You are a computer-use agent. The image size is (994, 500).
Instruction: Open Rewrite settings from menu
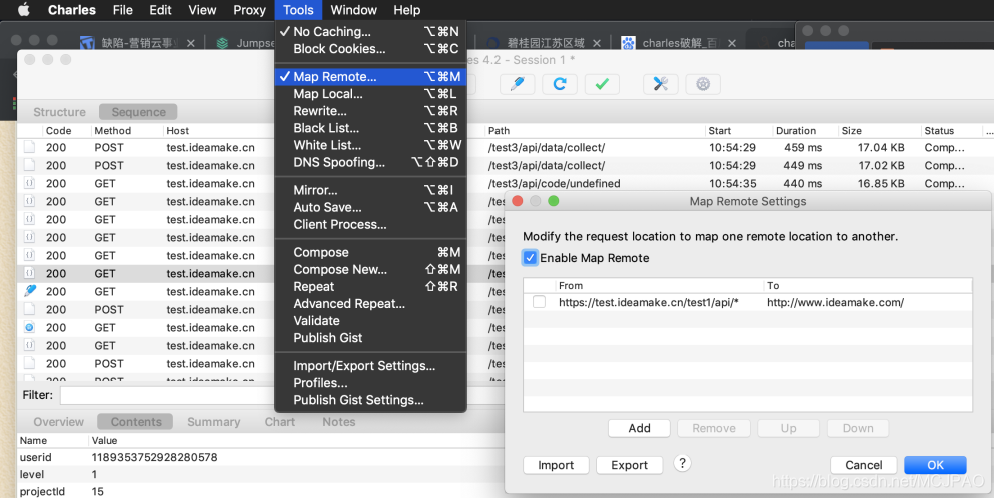370,110
